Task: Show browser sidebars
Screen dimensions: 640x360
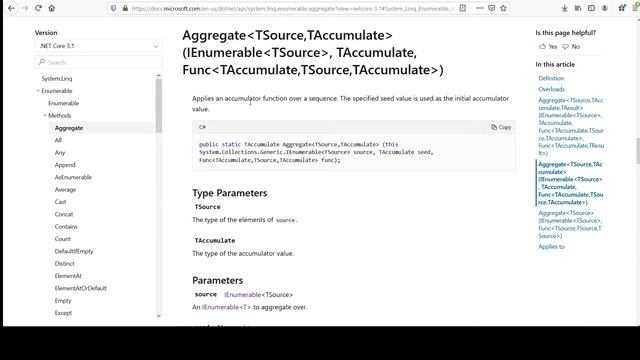Action: pos(591,8)
